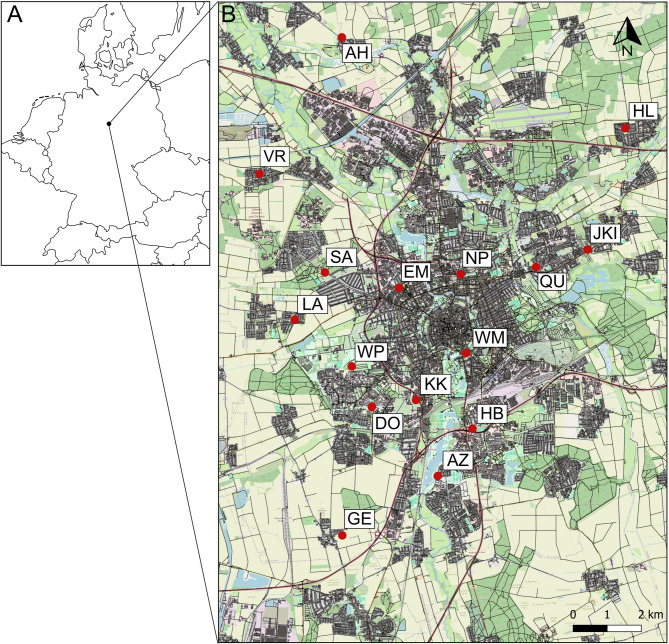Select the QU label box
Image resolution: width=669 pixels, height=644 pixels.
552,282
